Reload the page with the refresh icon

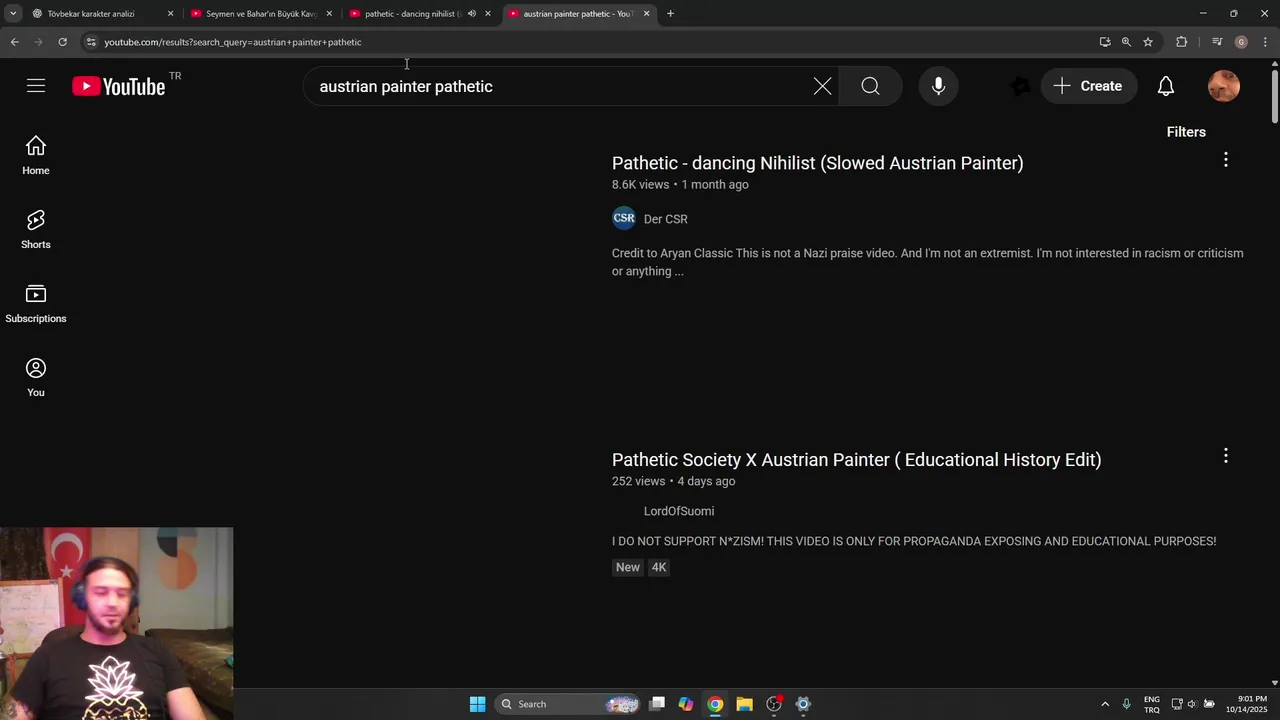coord(62,42)
